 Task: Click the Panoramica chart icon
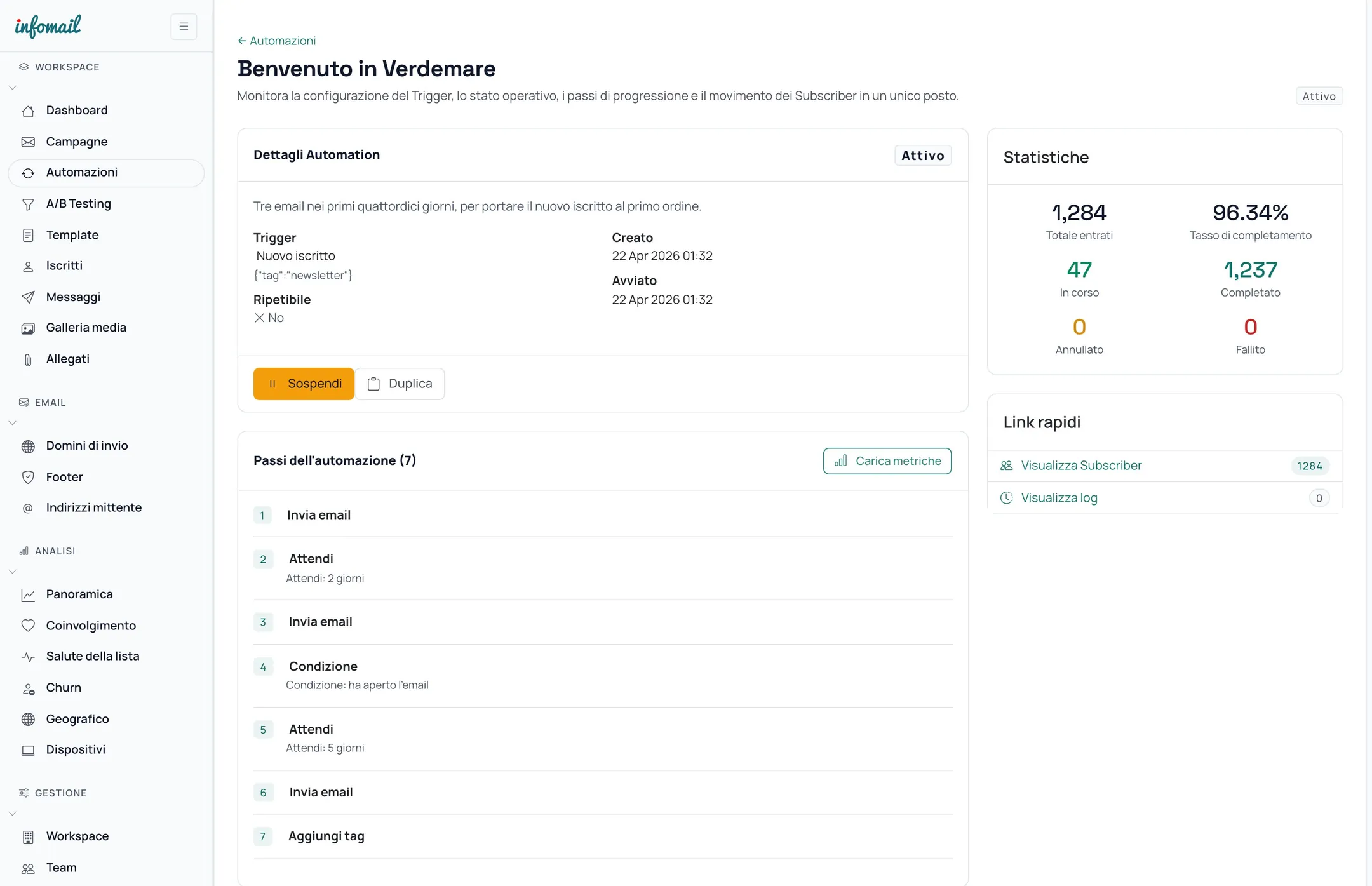[x=28, y=595]
